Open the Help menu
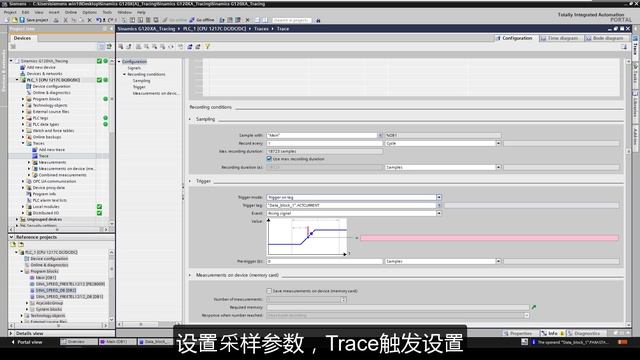640x360 pixels. pos(141,12)
